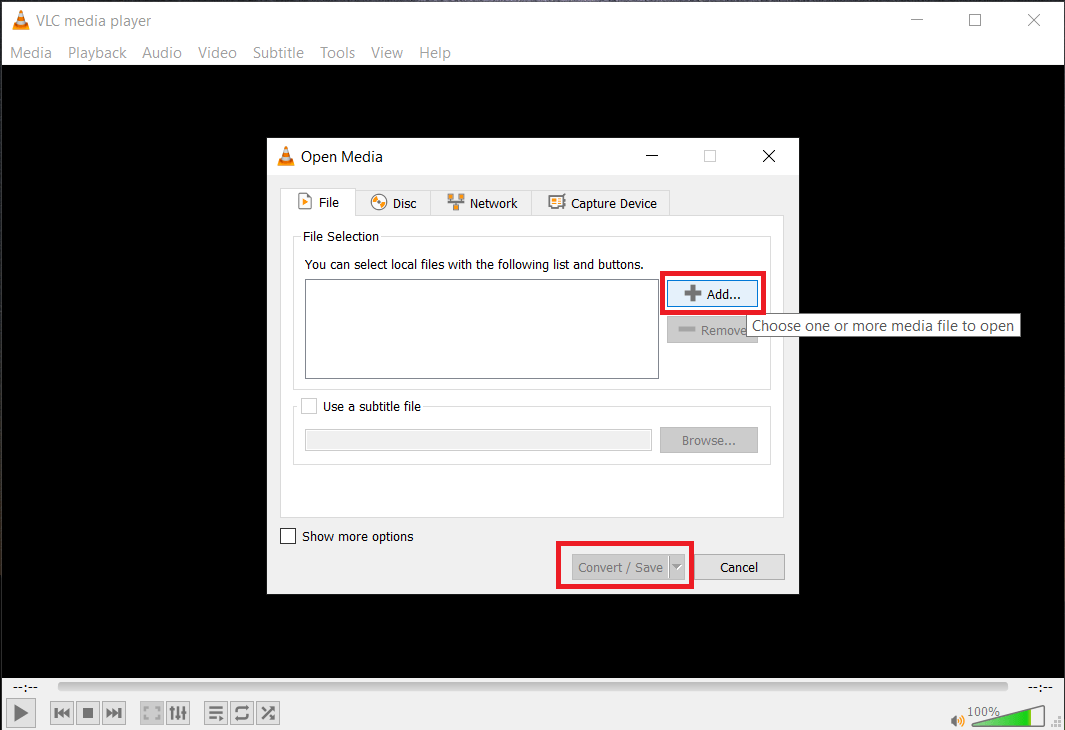Mute audio via the speaker icon
1065x730 pixels.
957,719
